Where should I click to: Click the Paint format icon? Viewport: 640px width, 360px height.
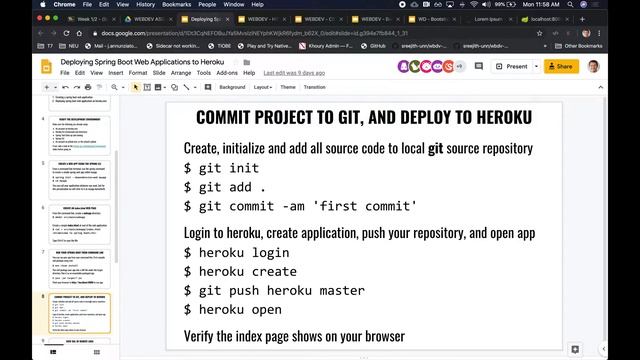coord(99,87)
